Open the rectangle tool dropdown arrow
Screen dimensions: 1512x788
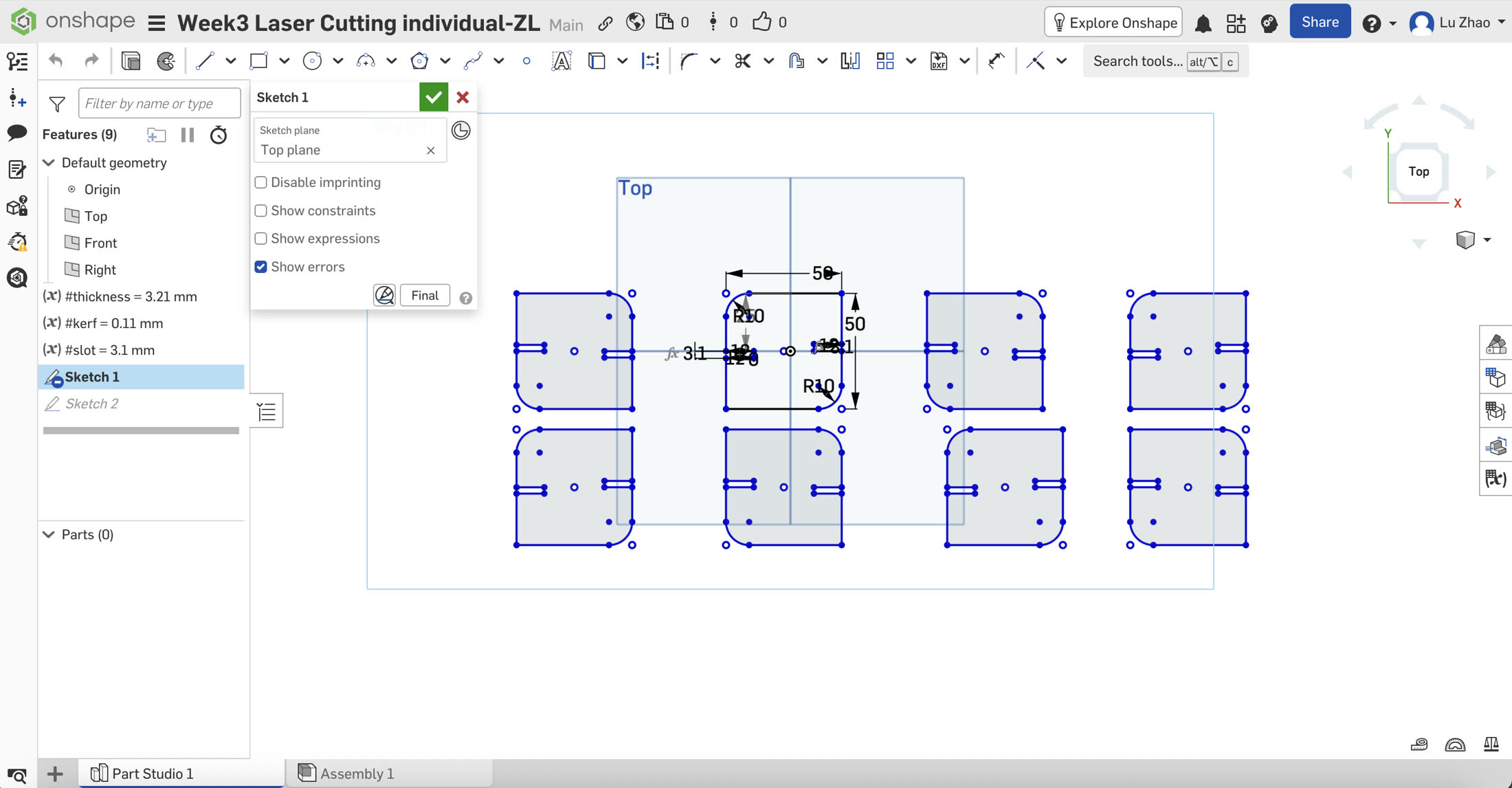click(x=284, y=61)
